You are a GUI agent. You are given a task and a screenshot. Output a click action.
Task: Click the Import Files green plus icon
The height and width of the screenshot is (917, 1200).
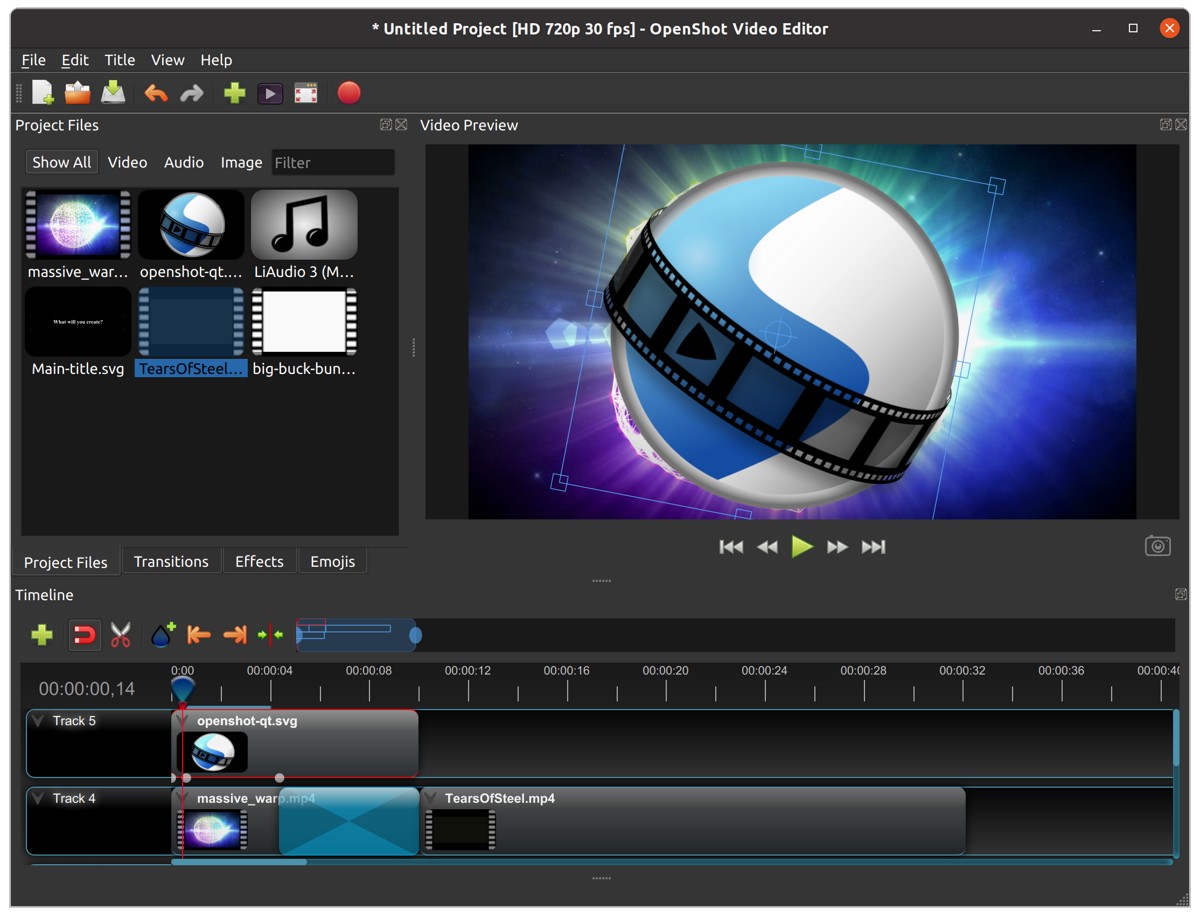[x=233, y=92]
